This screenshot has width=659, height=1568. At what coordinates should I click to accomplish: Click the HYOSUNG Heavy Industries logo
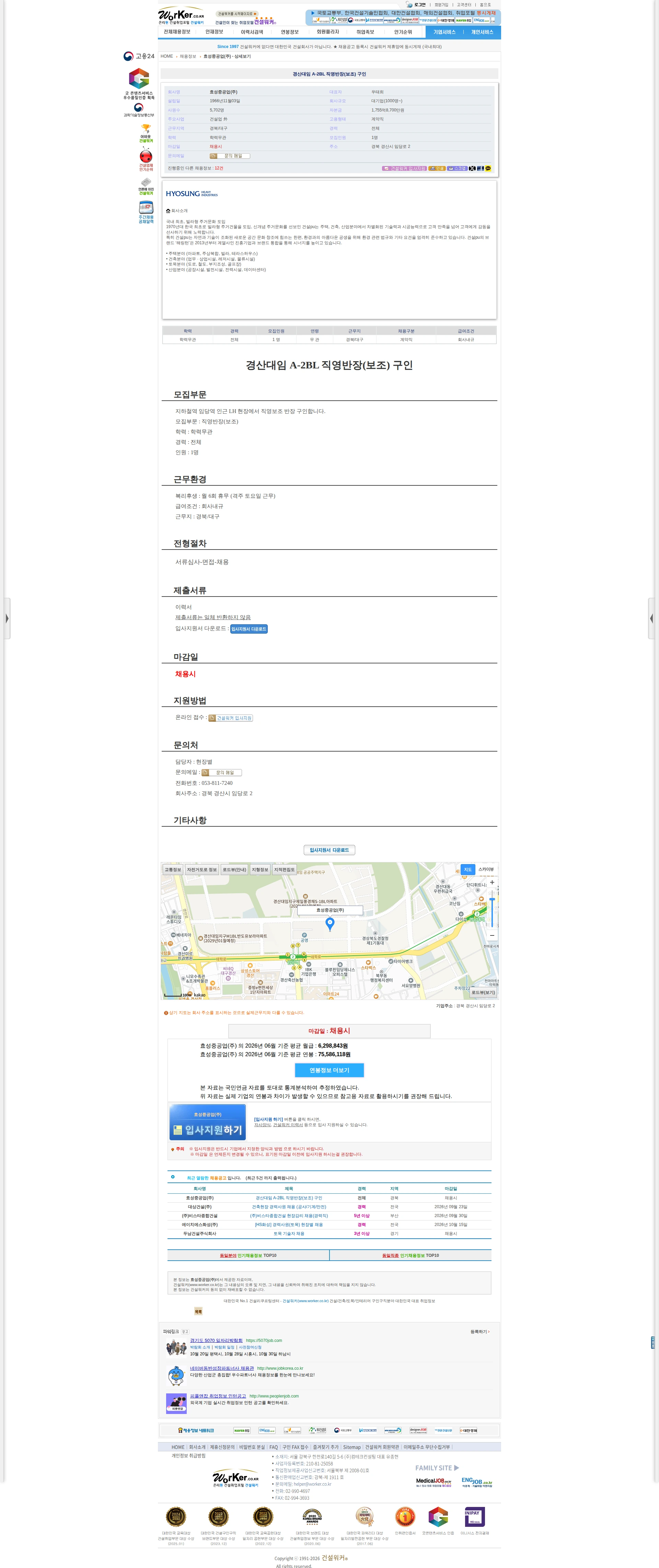[192, 193]
